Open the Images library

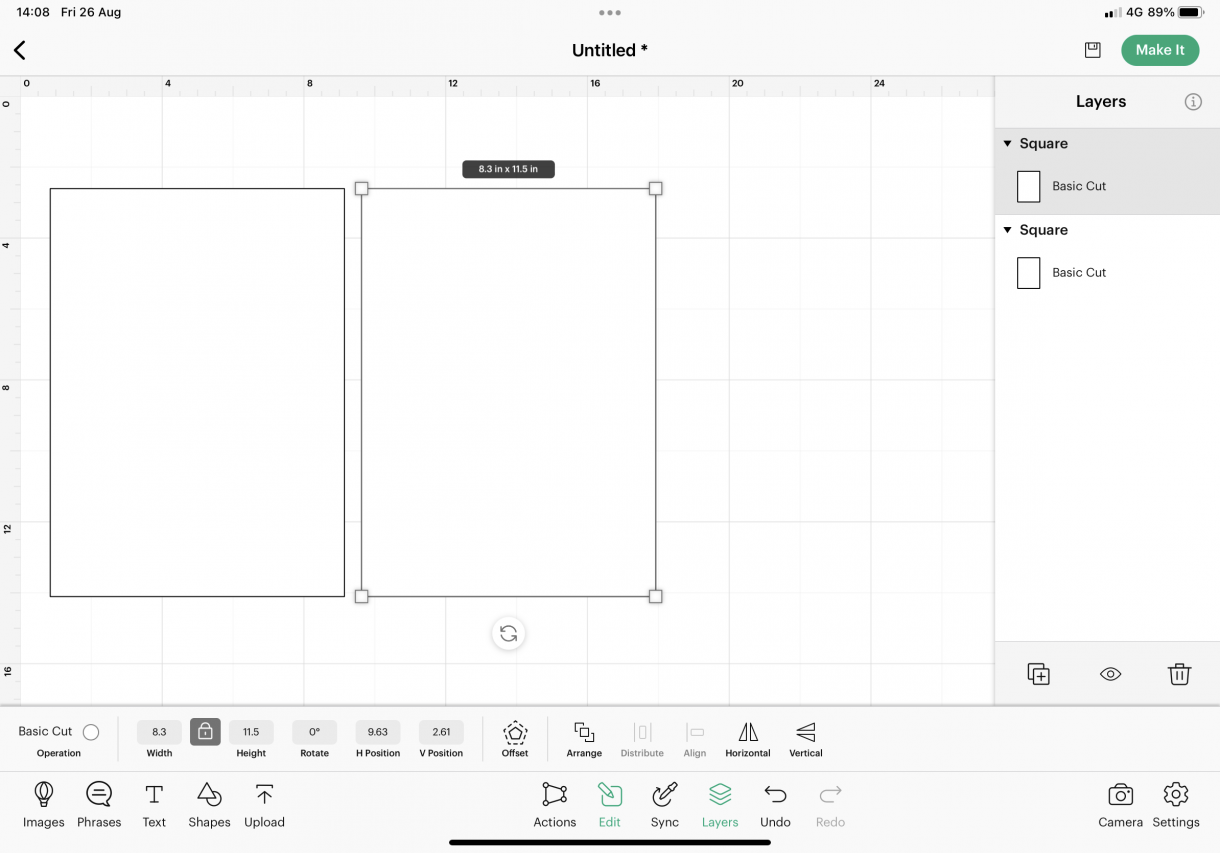coord(44,805)
